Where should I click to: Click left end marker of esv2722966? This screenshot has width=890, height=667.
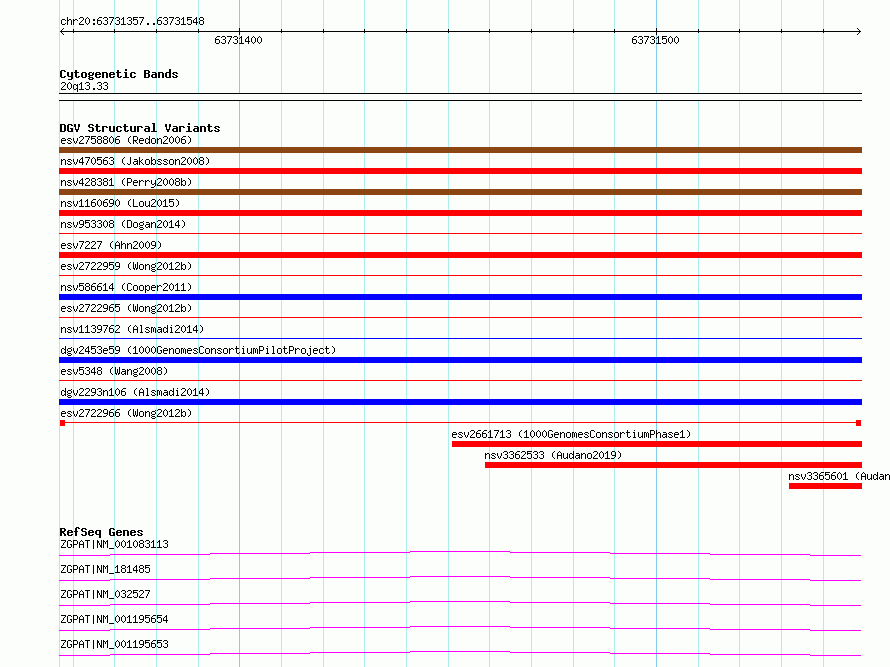pos(62,423)
